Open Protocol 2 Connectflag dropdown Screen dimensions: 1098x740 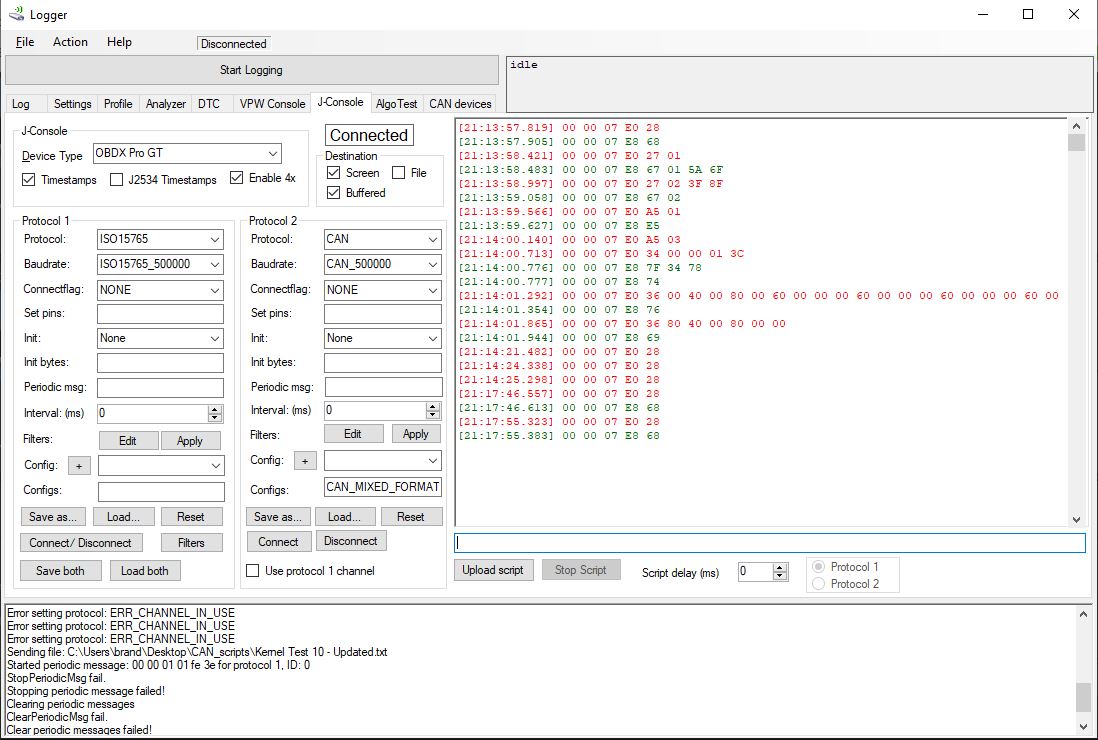point(382,290)
